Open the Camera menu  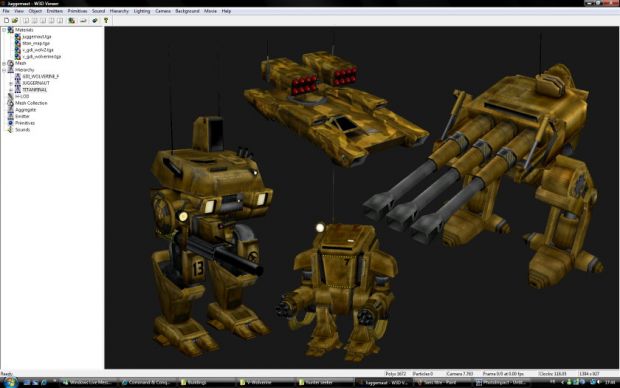163,11
